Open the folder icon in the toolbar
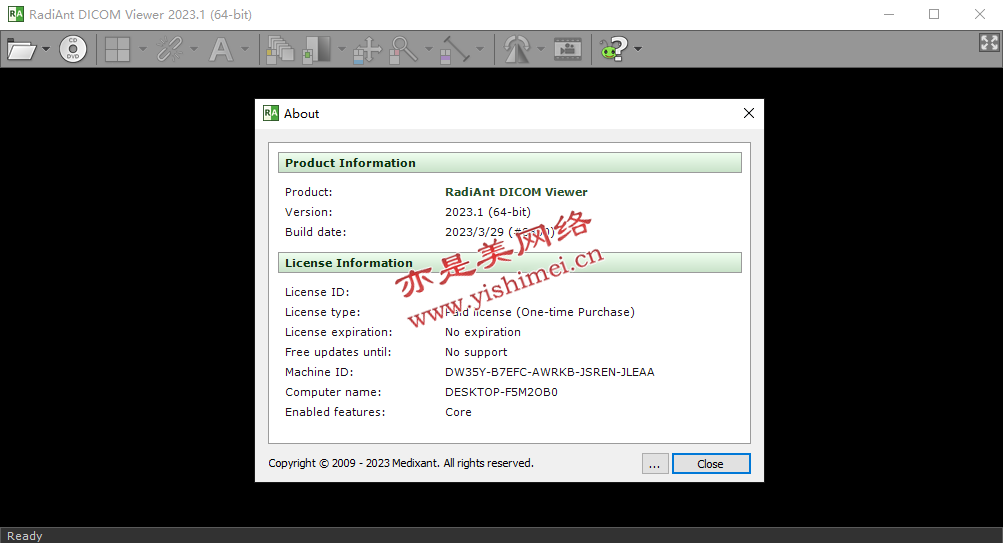Image resolution: width=1003 pixels, height=543 pixels. (21, 49)
